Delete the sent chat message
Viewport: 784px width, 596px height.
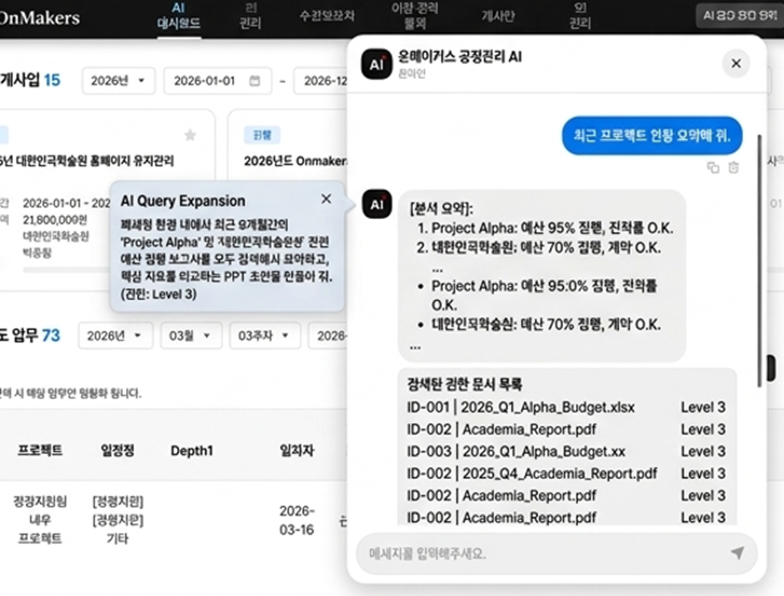[x=734, y=168]
